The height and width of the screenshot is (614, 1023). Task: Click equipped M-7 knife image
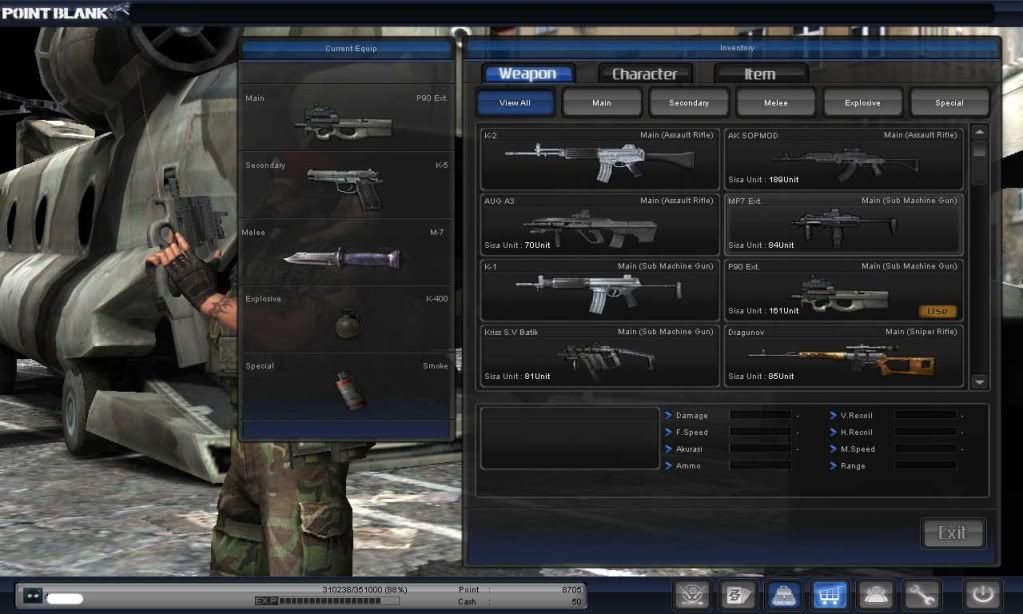point(342,259)
